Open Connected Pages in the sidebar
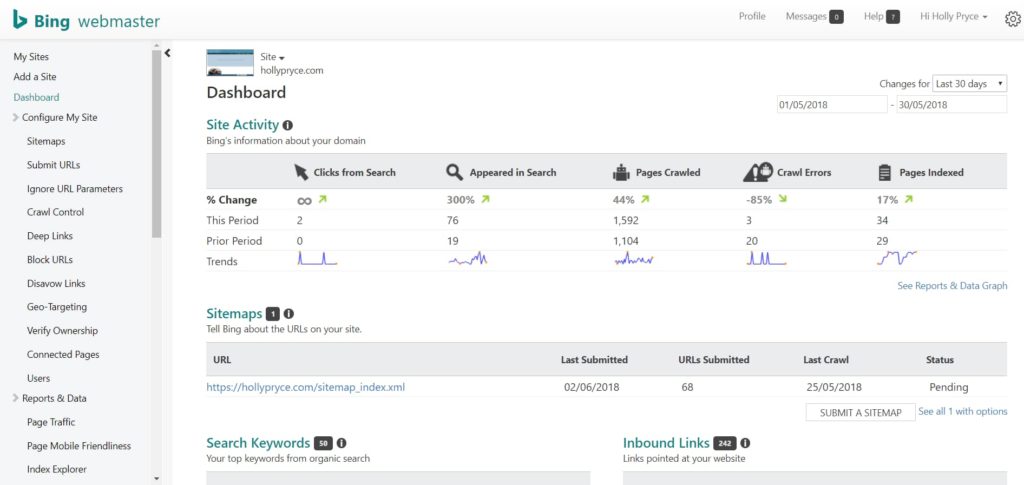Screen dimensions: 1024x485 (x=63, y=354)
